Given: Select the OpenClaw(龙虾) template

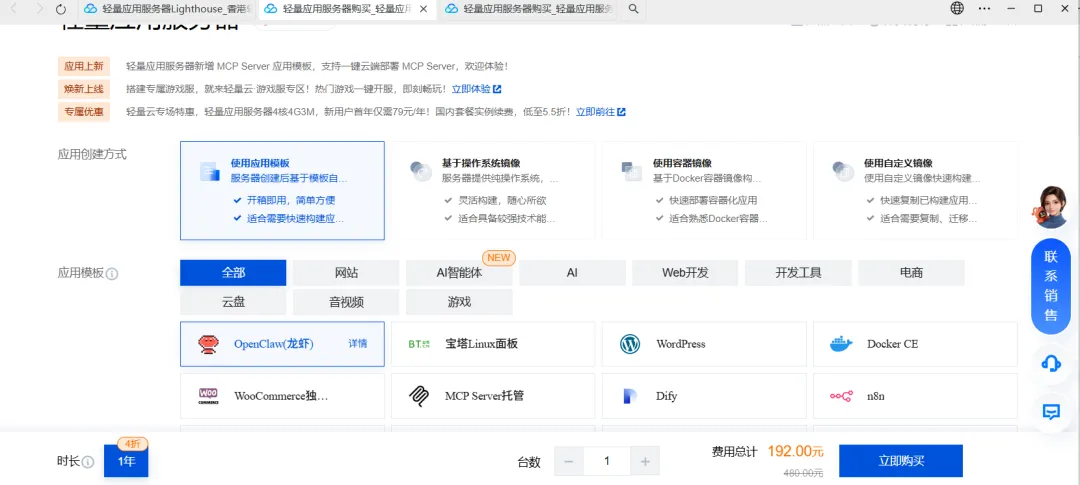Looking at the screenshot, I should pos(282,344).
